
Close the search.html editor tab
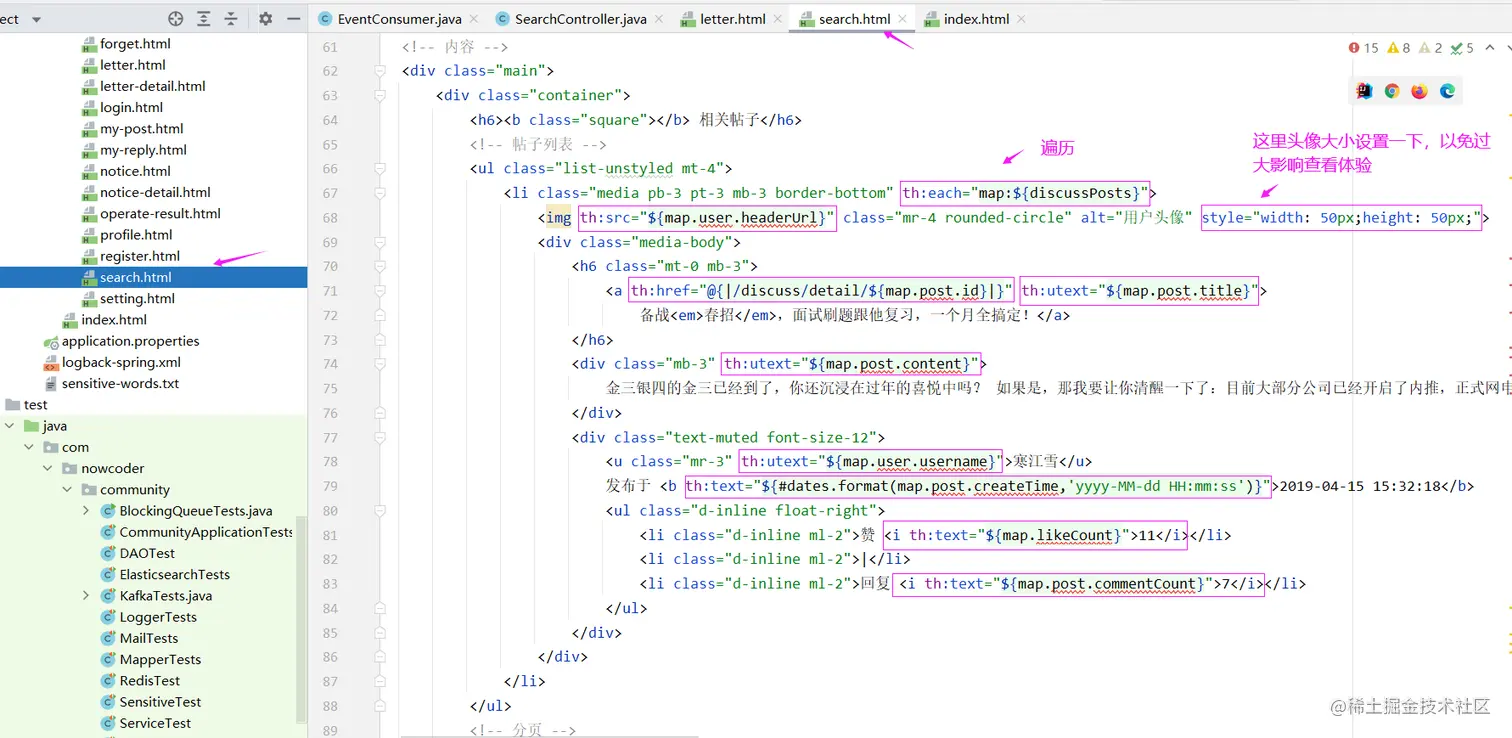coord(903,19)
